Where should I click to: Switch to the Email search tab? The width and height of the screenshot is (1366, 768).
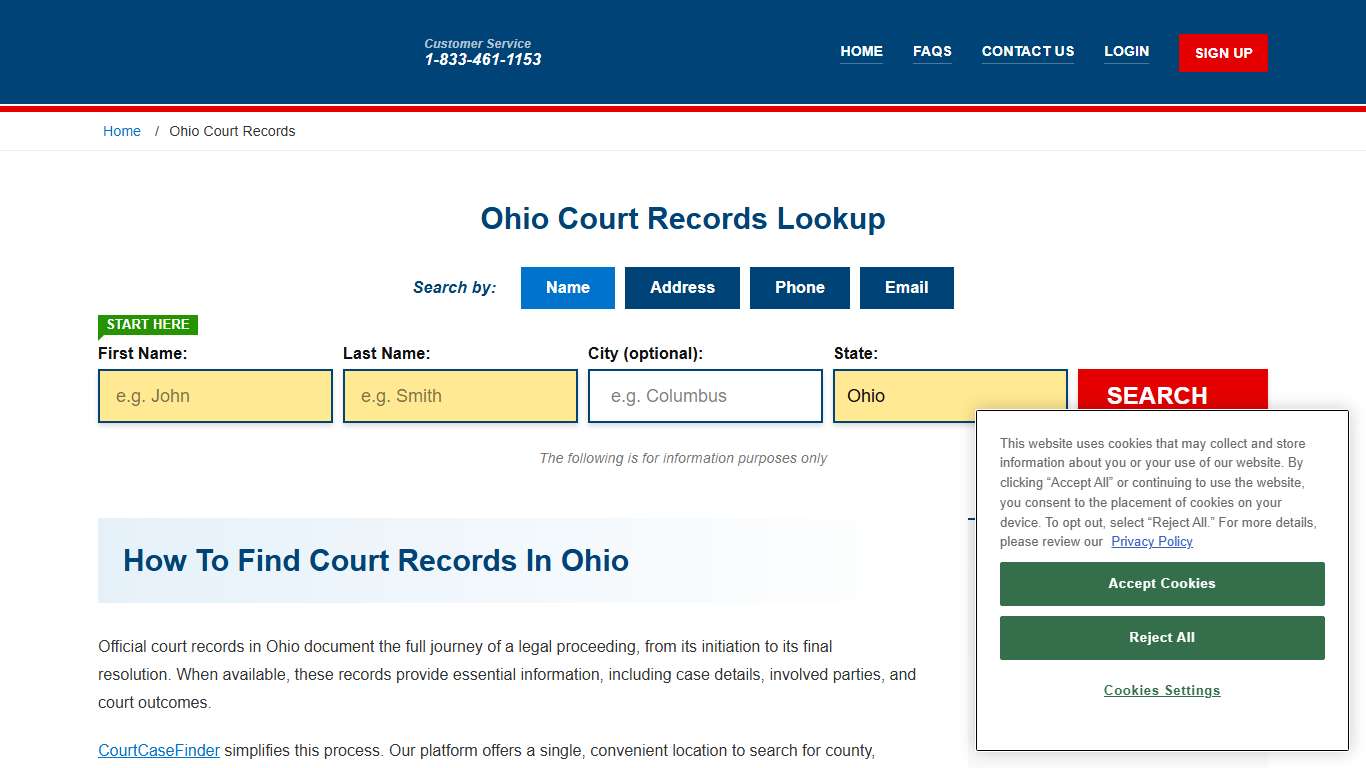point(906,287)
